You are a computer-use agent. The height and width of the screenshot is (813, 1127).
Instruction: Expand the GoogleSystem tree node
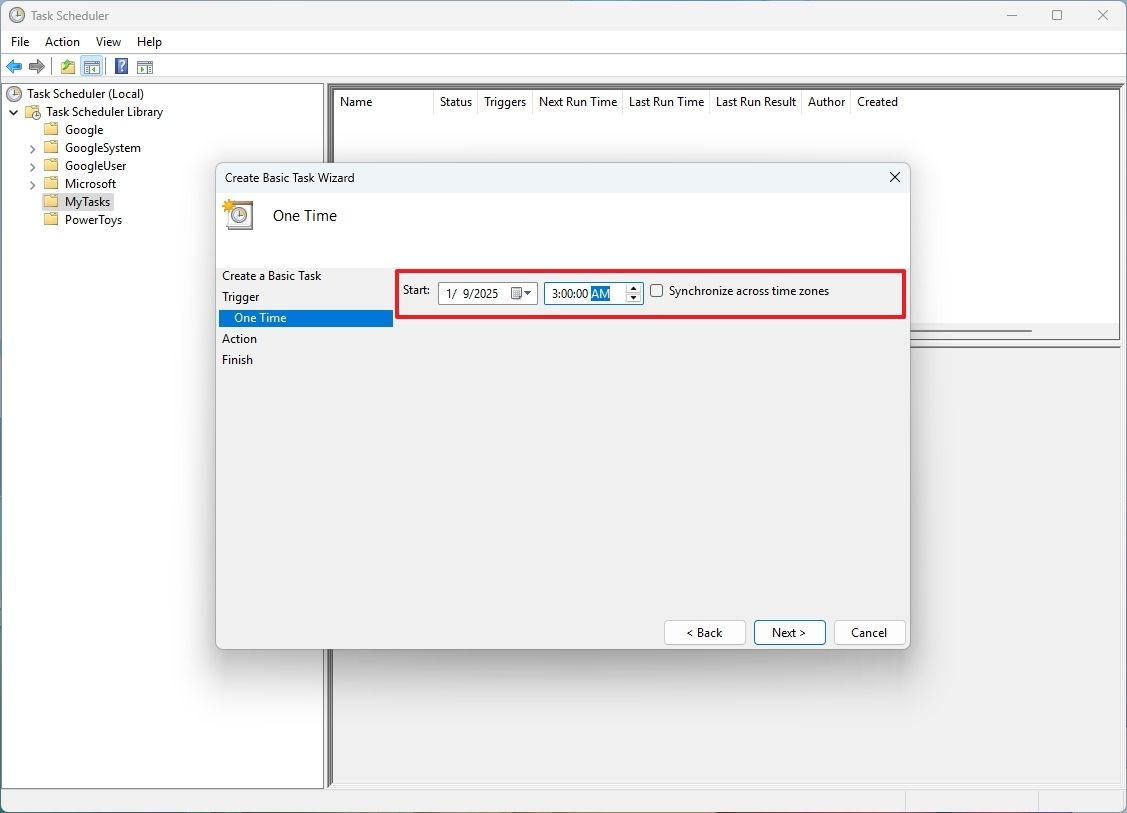pos(33,147)
